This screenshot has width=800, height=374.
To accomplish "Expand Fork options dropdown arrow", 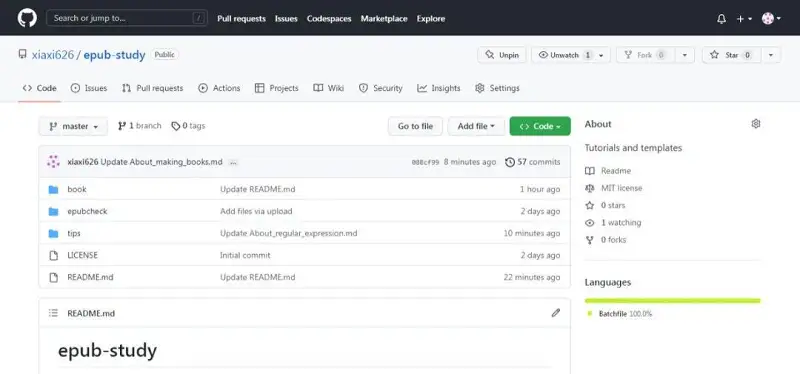I will point(685,55).
